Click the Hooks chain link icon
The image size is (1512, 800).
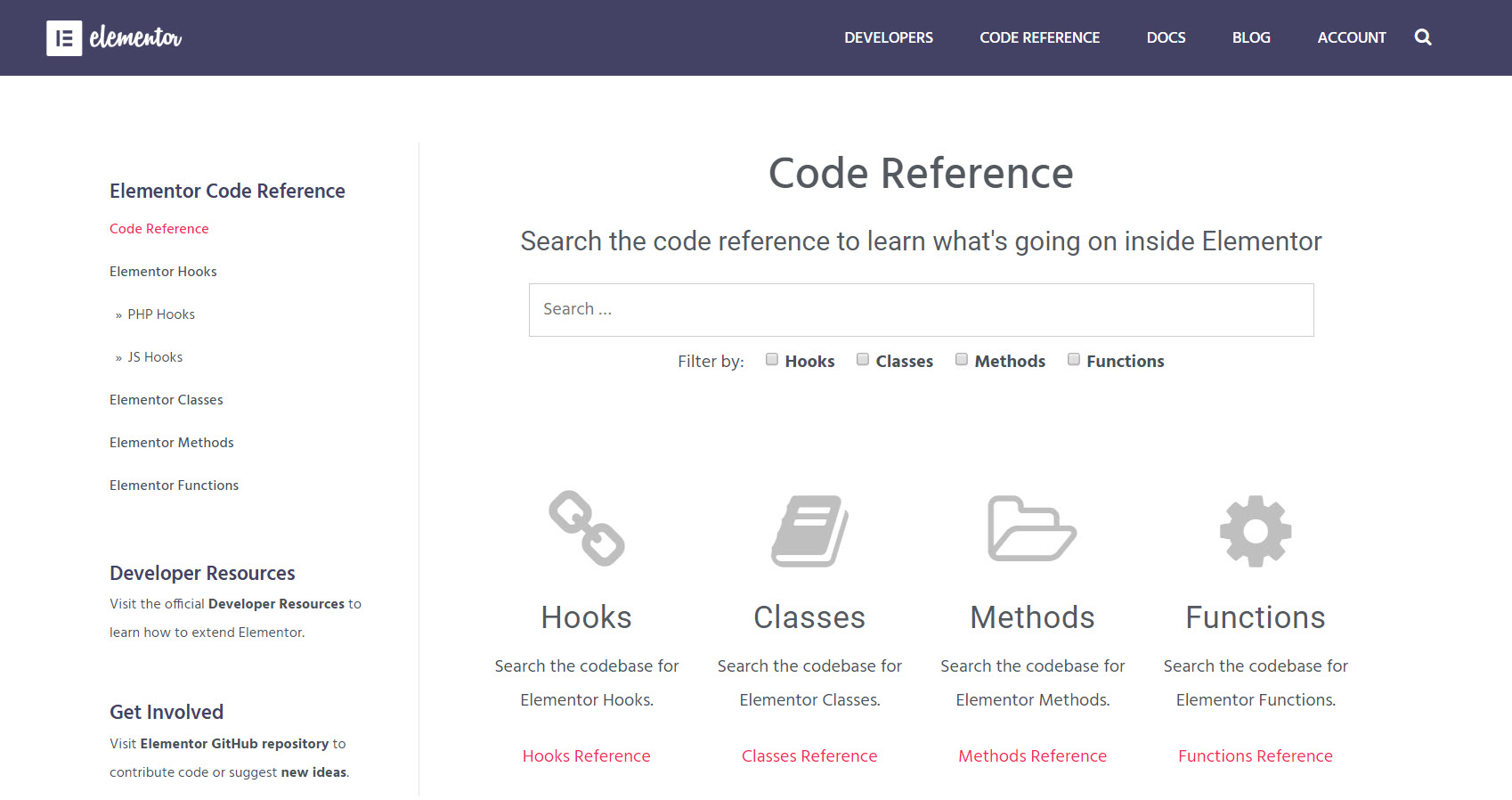(x=587, y=528)
